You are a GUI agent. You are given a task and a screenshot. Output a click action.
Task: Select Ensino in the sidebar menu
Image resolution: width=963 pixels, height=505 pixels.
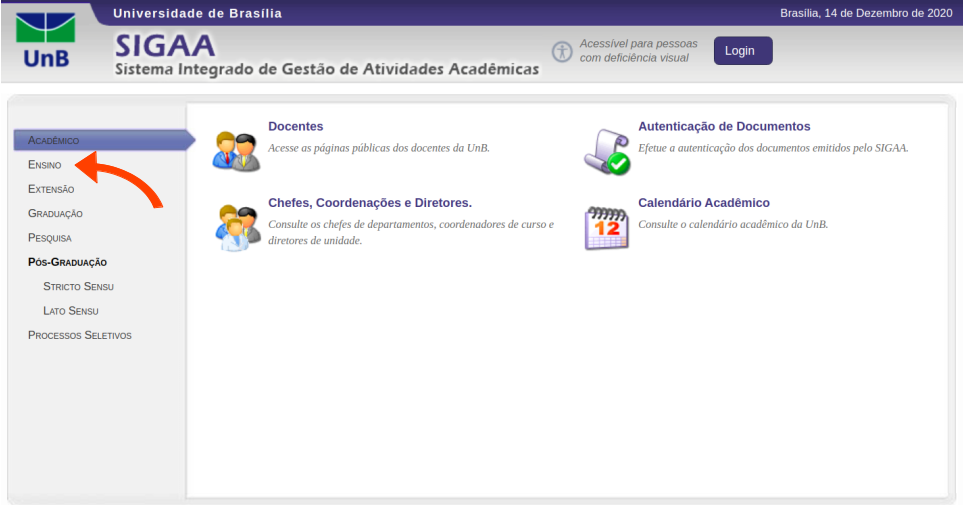pos(45,165)
